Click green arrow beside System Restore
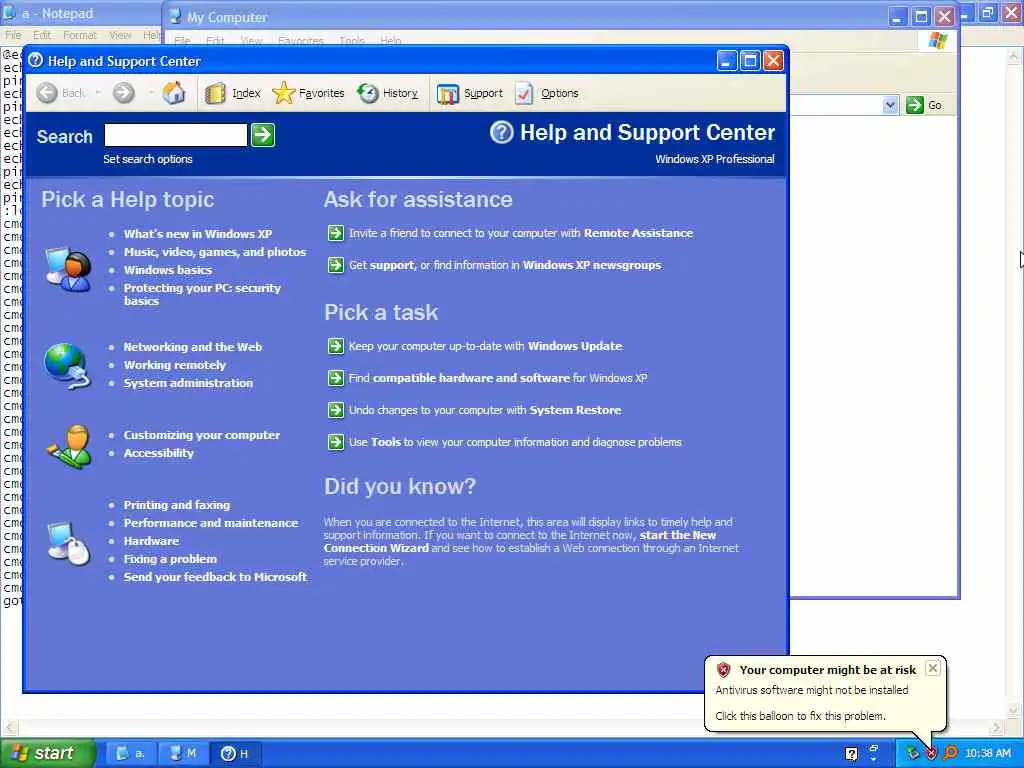 click(x=336, y=410)
